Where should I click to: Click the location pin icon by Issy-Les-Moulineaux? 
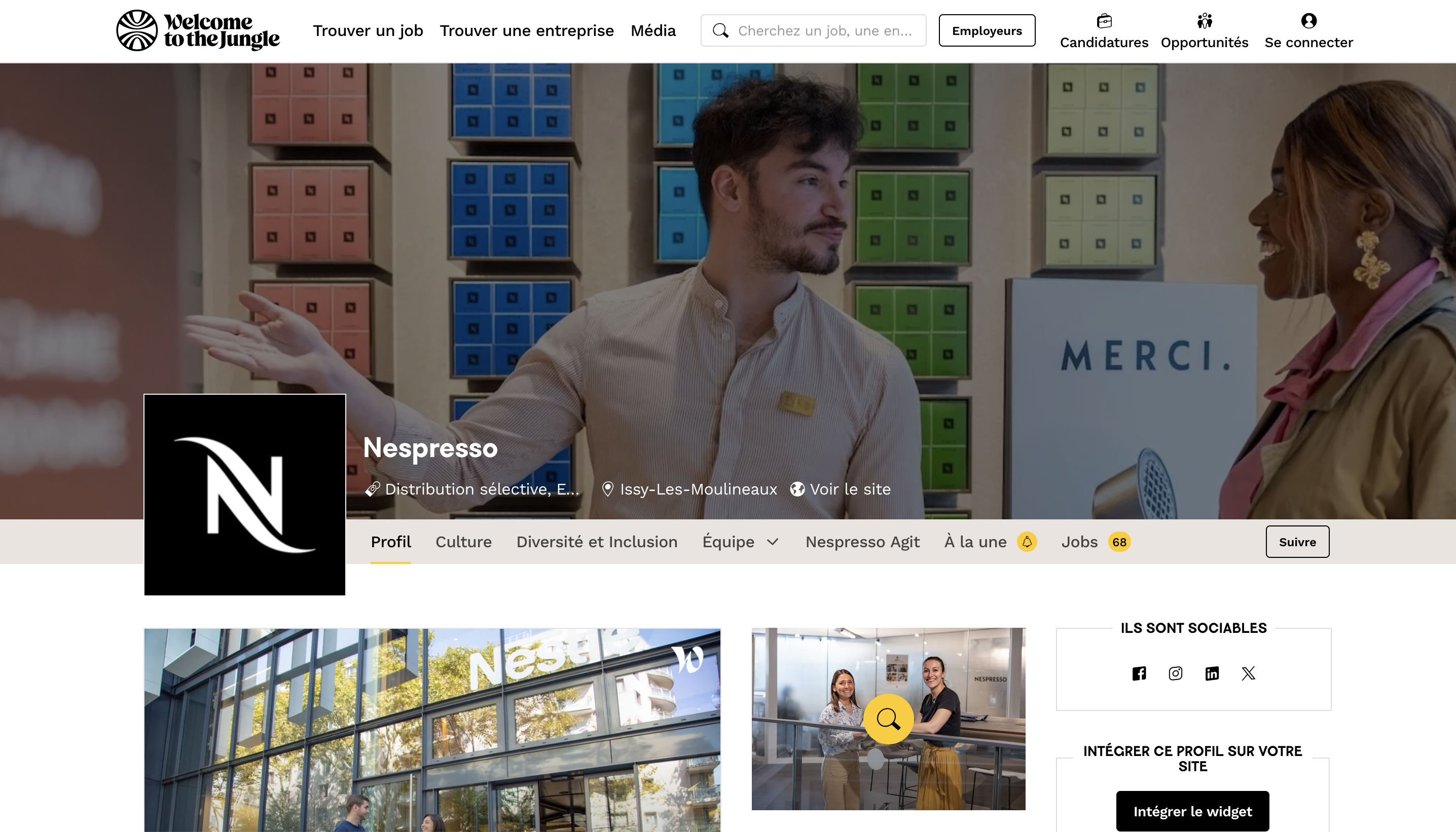pyautogui.click(x=608, y=489)
